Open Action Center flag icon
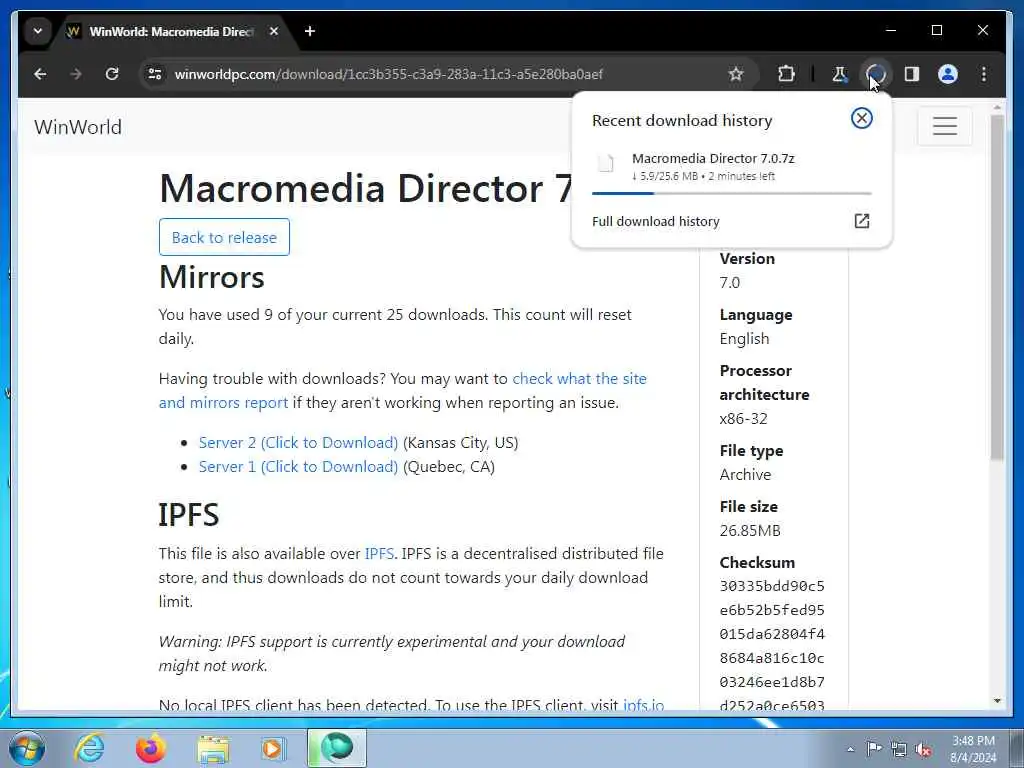1024x768 pixels. [x=874, y=749]
